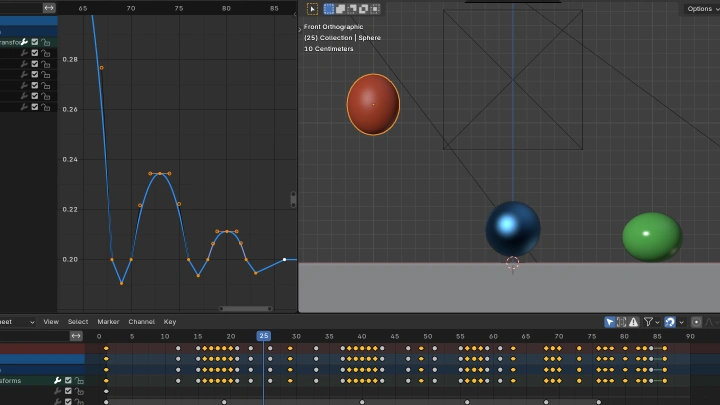This screenshot has height=405, width=720.
Task: Expand the snapping options dropdown arrow
Action: click(x=682, y=322)
